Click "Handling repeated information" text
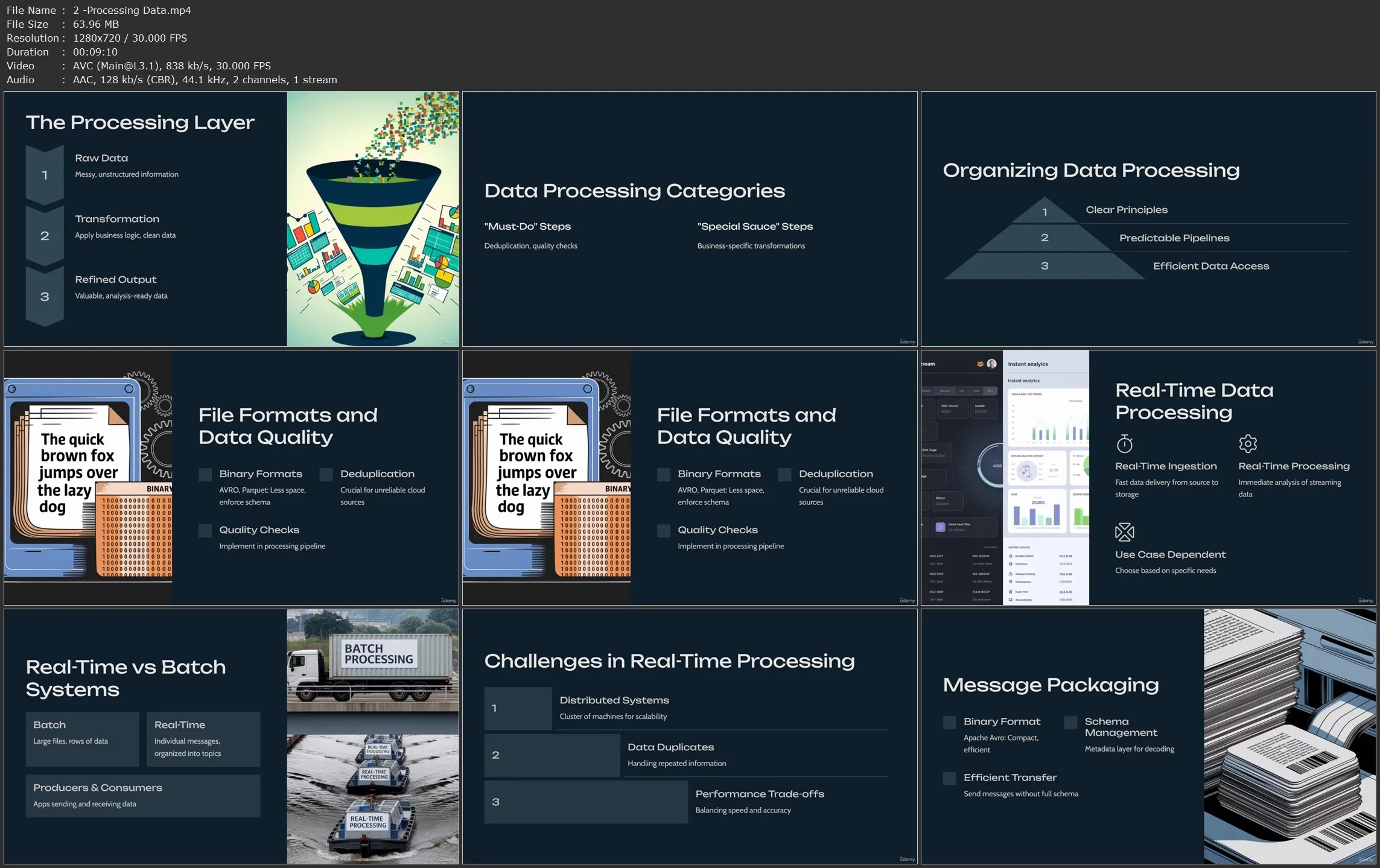The image size is (1380, 868). tap(677, 764)
